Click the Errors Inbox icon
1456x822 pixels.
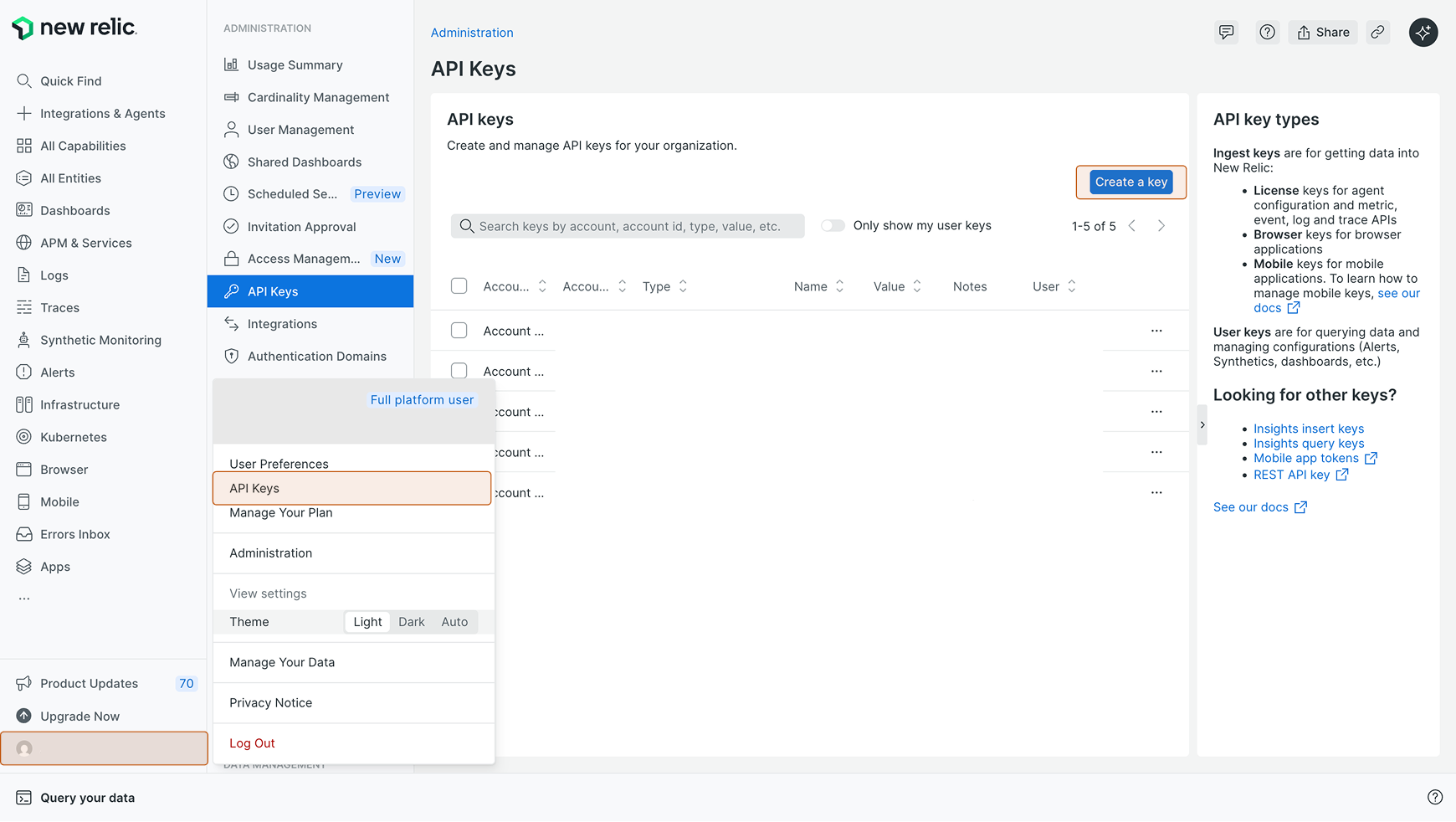click(x=24, y=534)
